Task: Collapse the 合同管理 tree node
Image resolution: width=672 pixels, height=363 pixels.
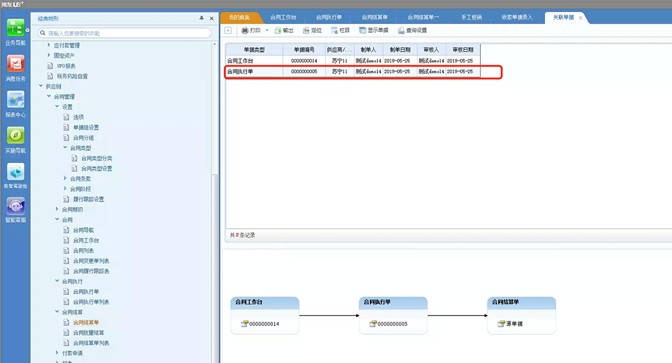Action: click(x=48, y=96)
